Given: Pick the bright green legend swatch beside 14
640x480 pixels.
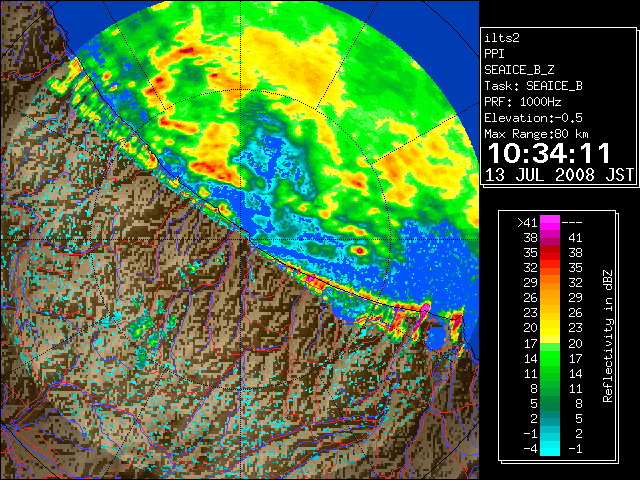Looking at the screenshot, I should (x=550, y=358).
